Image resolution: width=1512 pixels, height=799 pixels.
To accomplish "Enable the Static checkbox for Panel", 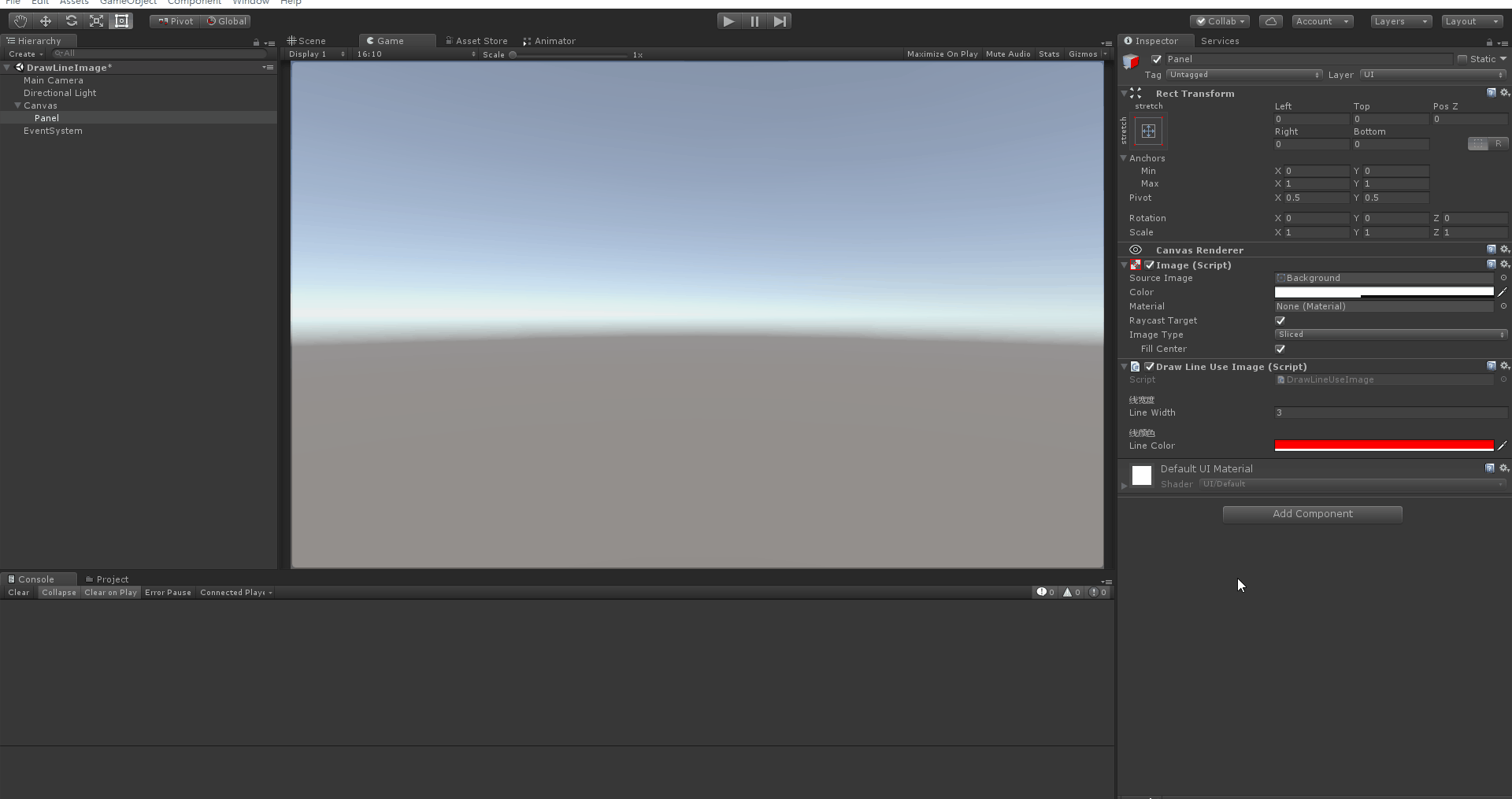I will (1462, 59).
